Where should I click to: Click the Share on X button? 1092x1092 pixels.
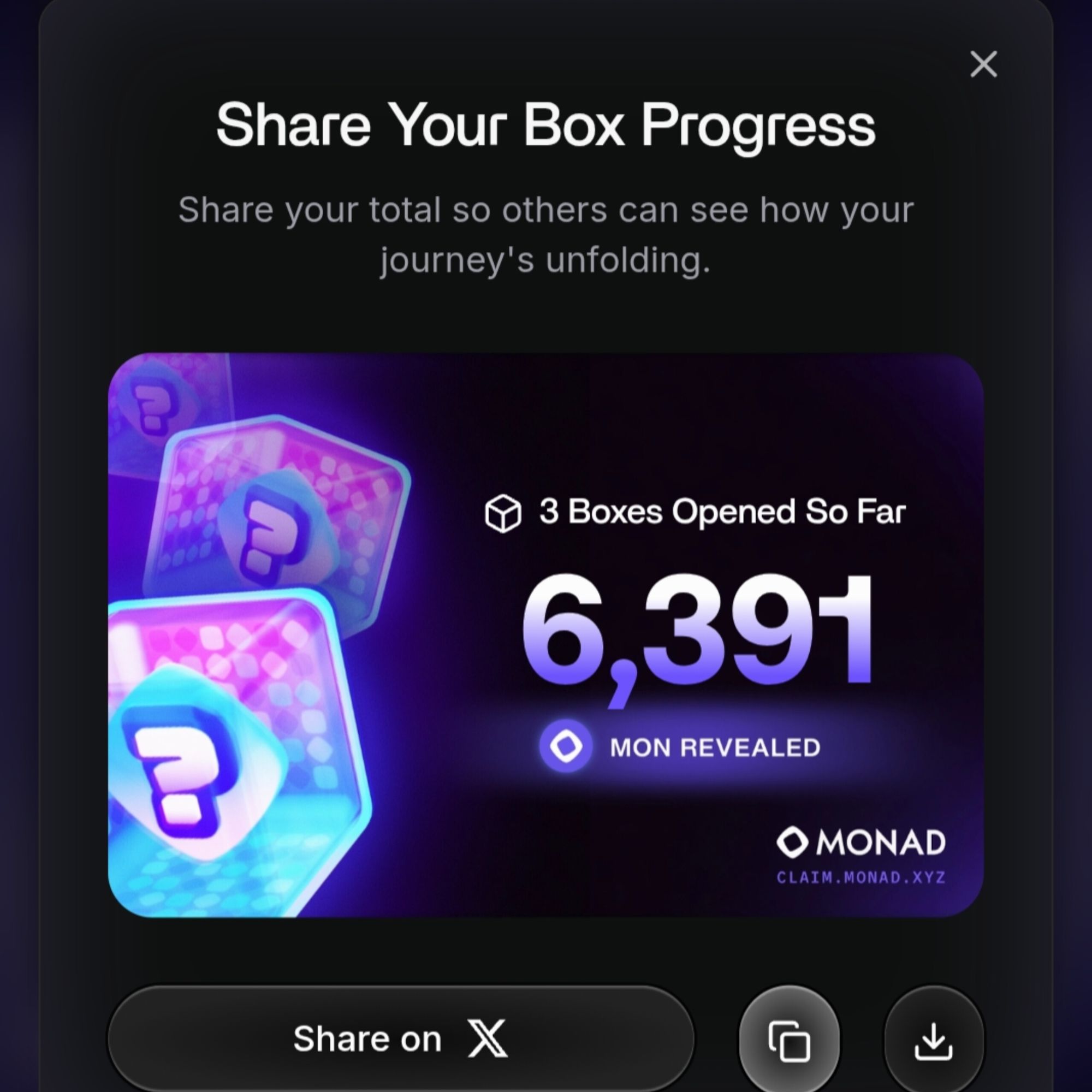tap(401, 1039)
